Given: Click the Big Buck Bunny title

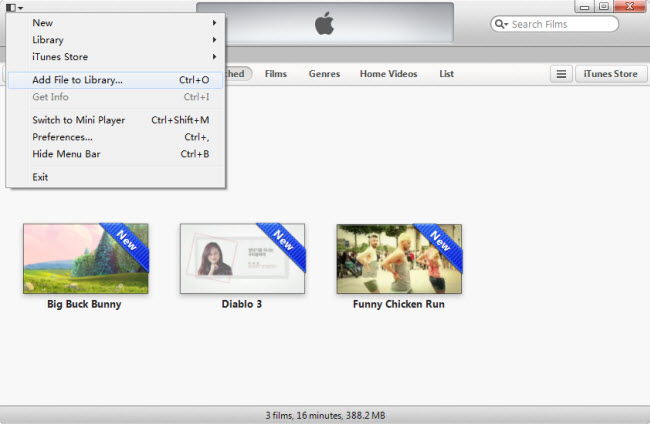Looking at the screenshot, I should pyautogui.click(x=84, y=304).
